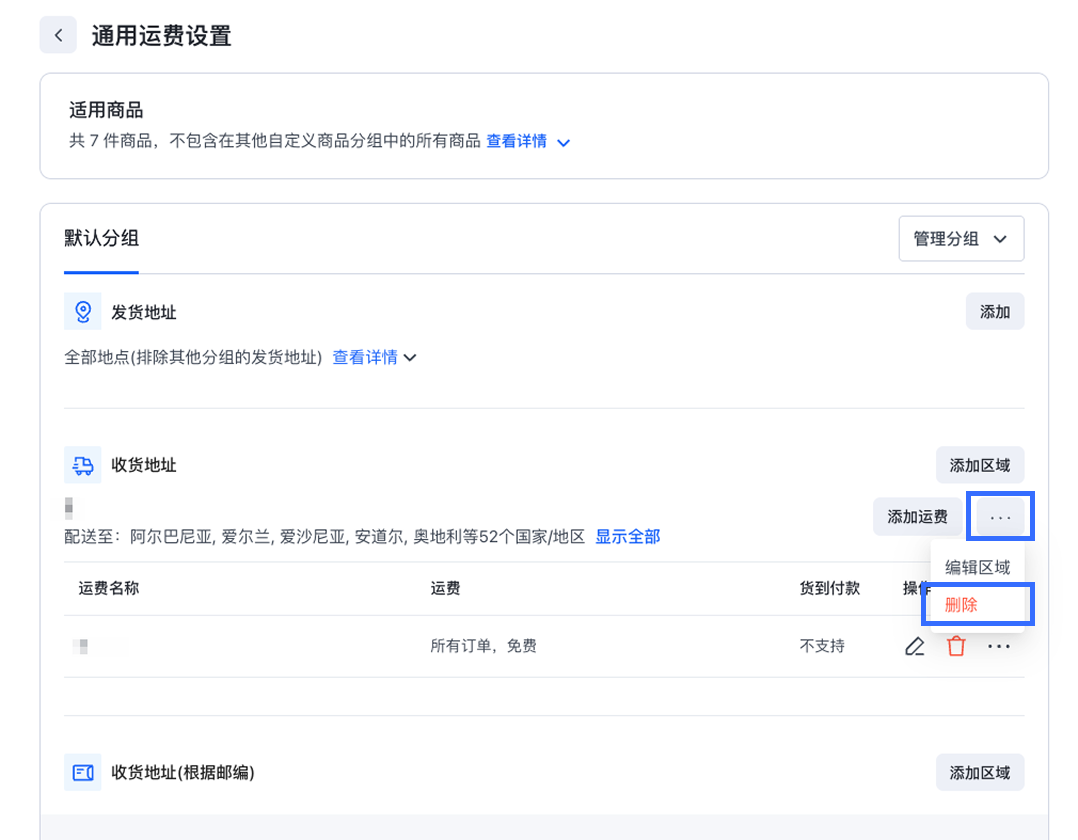Screen dimensions: 1078x840
Task: Click the 收货地址 truck icon
Action: click(83, 465)
